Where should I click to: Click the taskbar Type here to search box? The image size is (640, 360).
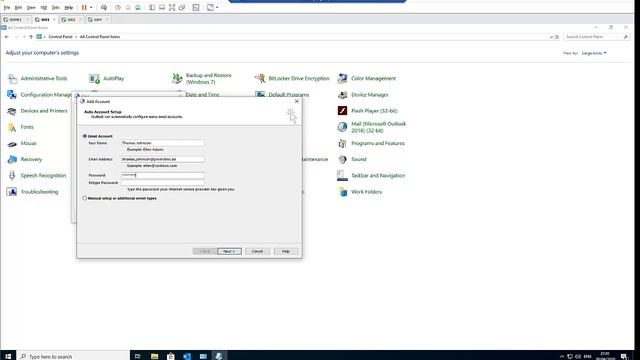click(x=73, y=356)
